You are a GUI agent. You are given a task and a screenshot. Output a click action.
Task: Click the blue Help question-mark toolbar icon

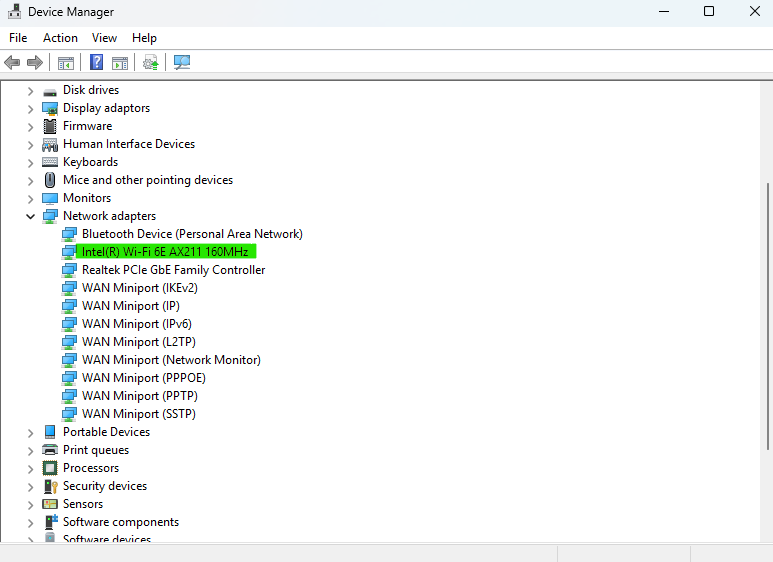pyautogui.click(x=97, y=62)
